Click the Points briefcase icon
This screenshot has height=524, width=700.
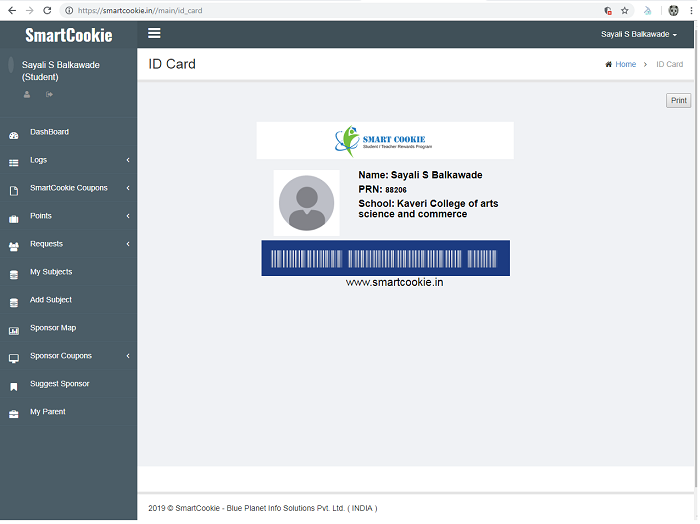tap(13, 218)
